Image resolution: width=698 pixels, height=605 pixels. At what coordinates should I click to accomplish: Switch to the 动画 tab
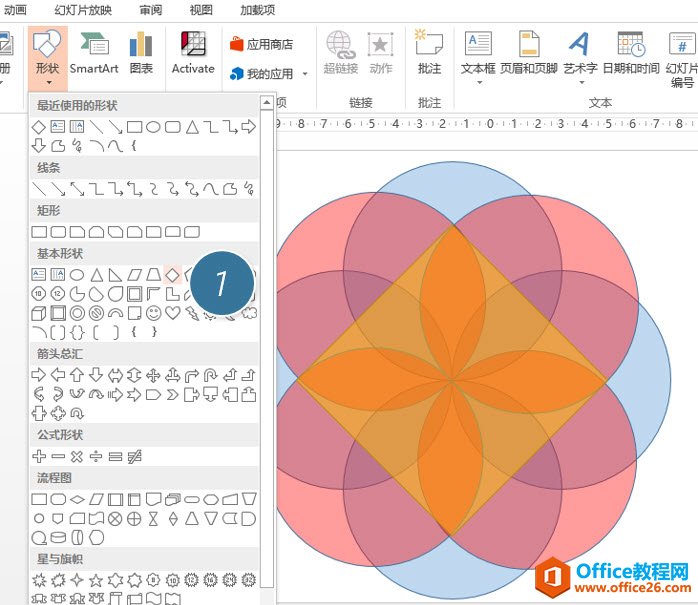[x=15, y=10]
